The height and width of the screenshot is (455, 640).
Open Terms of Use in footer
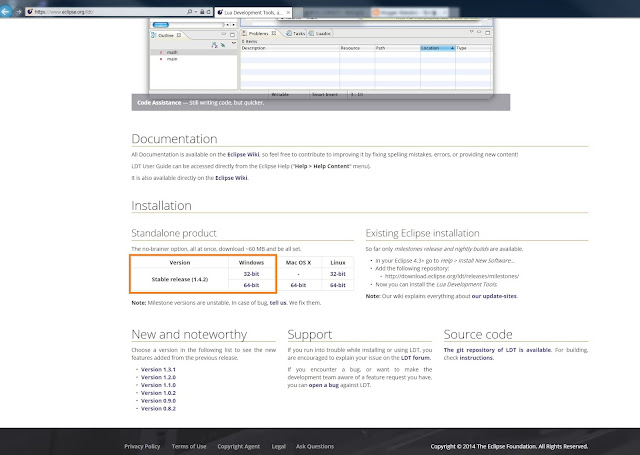(189, 446)
